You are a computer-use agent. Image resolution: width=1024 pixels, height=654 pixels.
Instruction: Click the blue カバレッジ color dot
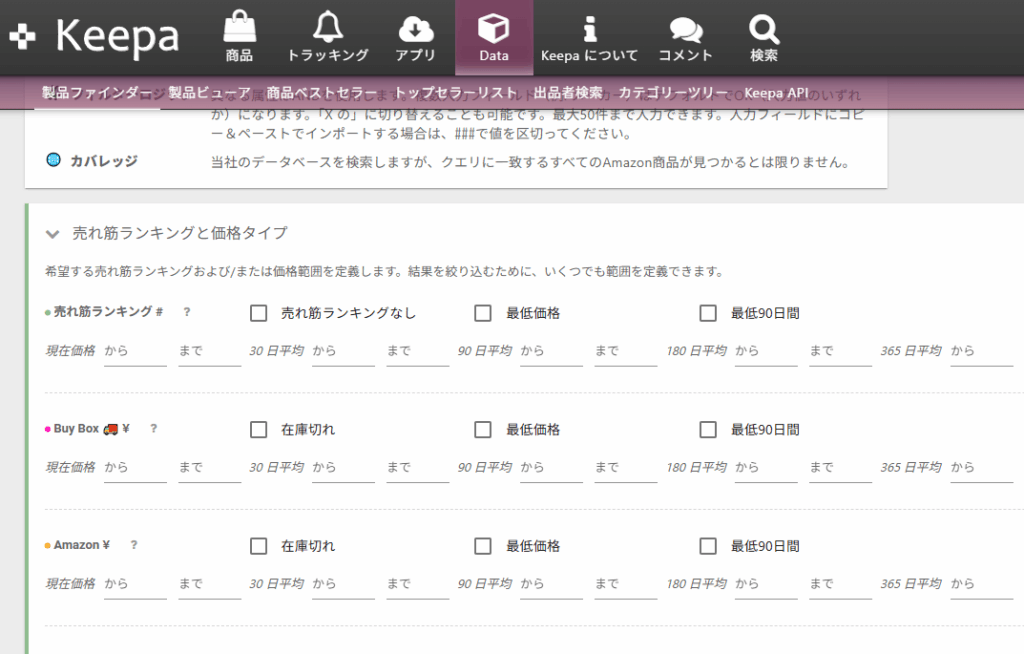click(54, 160)
